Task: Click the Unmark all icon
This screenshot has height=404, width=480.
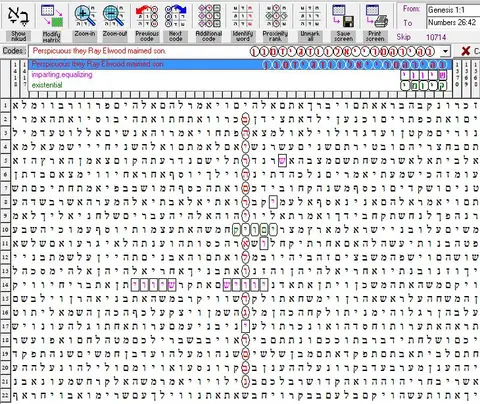Action: pos(310,16)
